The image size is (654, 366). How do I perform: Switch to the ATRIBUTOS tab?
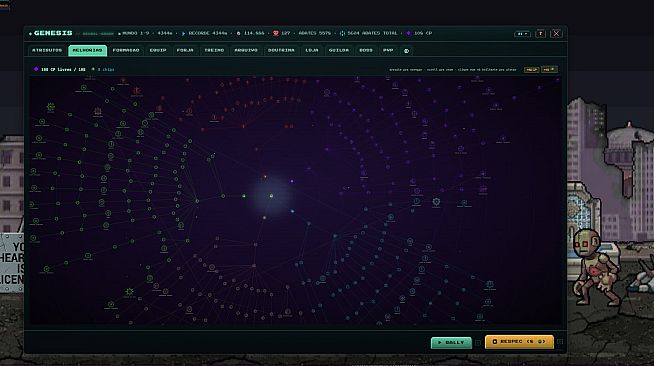coord(47,50)
